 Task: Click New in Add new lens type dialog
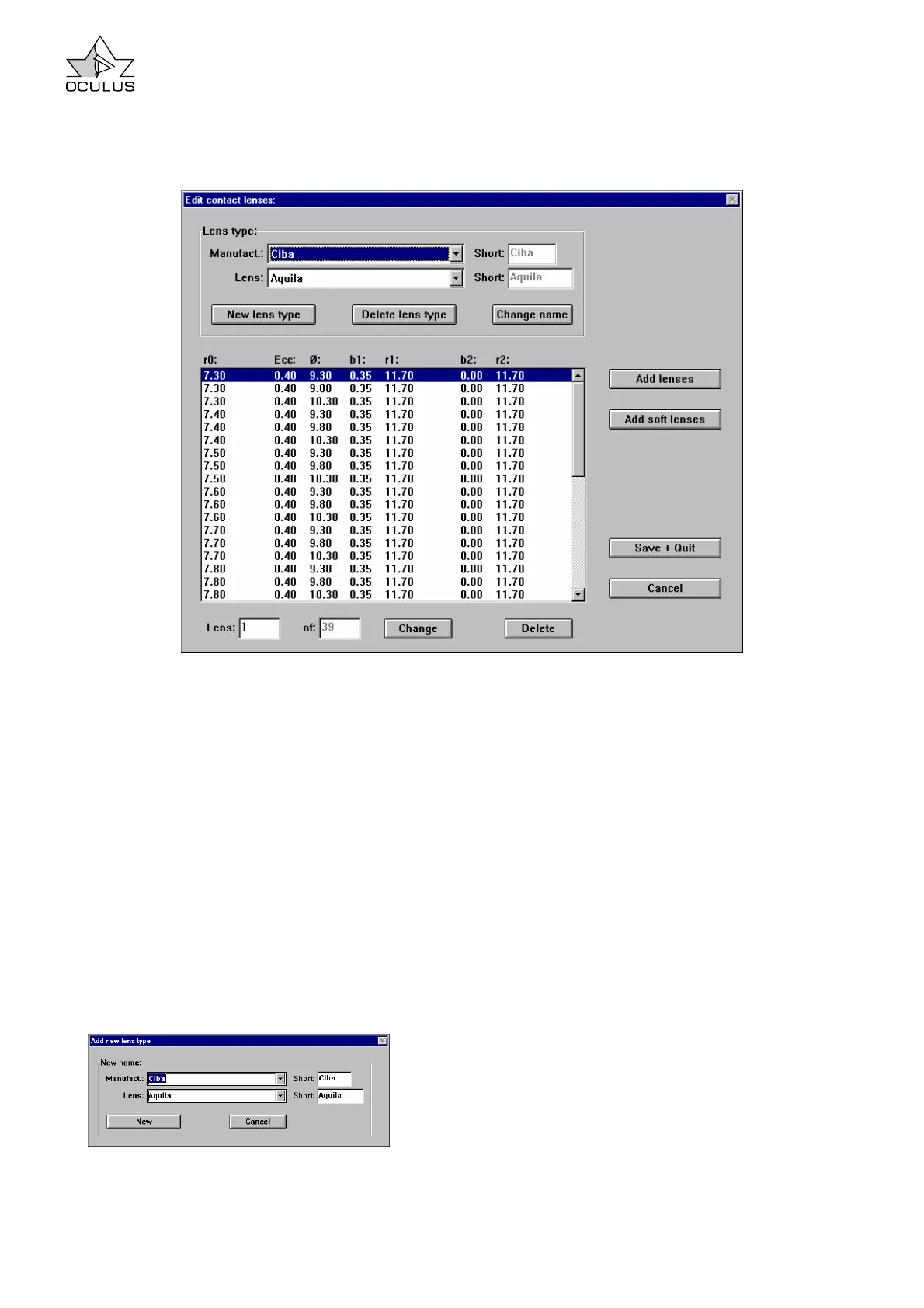coord(144,1122)
